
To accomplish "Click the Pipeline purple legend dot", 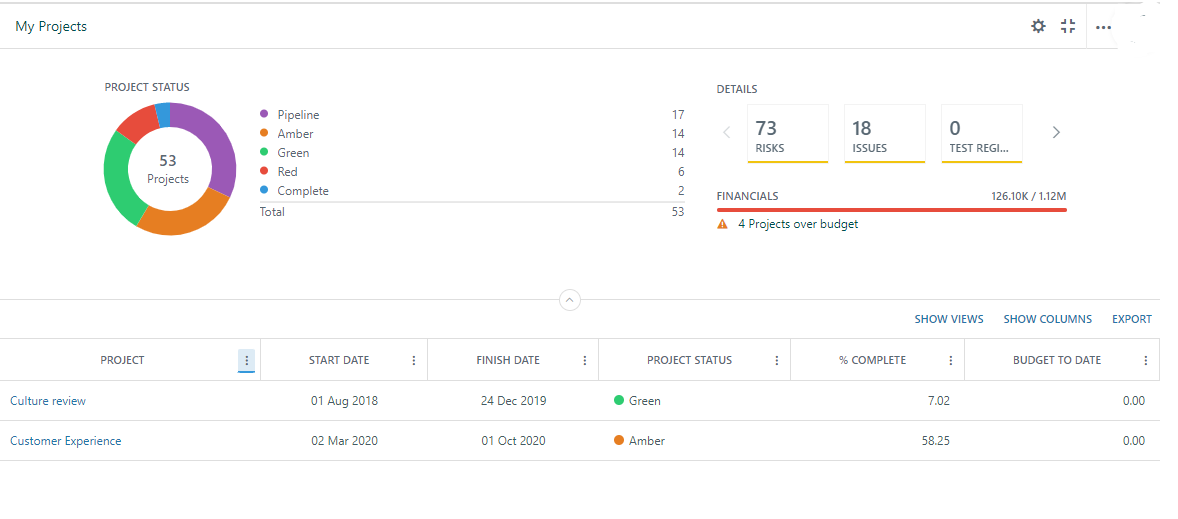I will pyautogui.click(x=264, y=114).
